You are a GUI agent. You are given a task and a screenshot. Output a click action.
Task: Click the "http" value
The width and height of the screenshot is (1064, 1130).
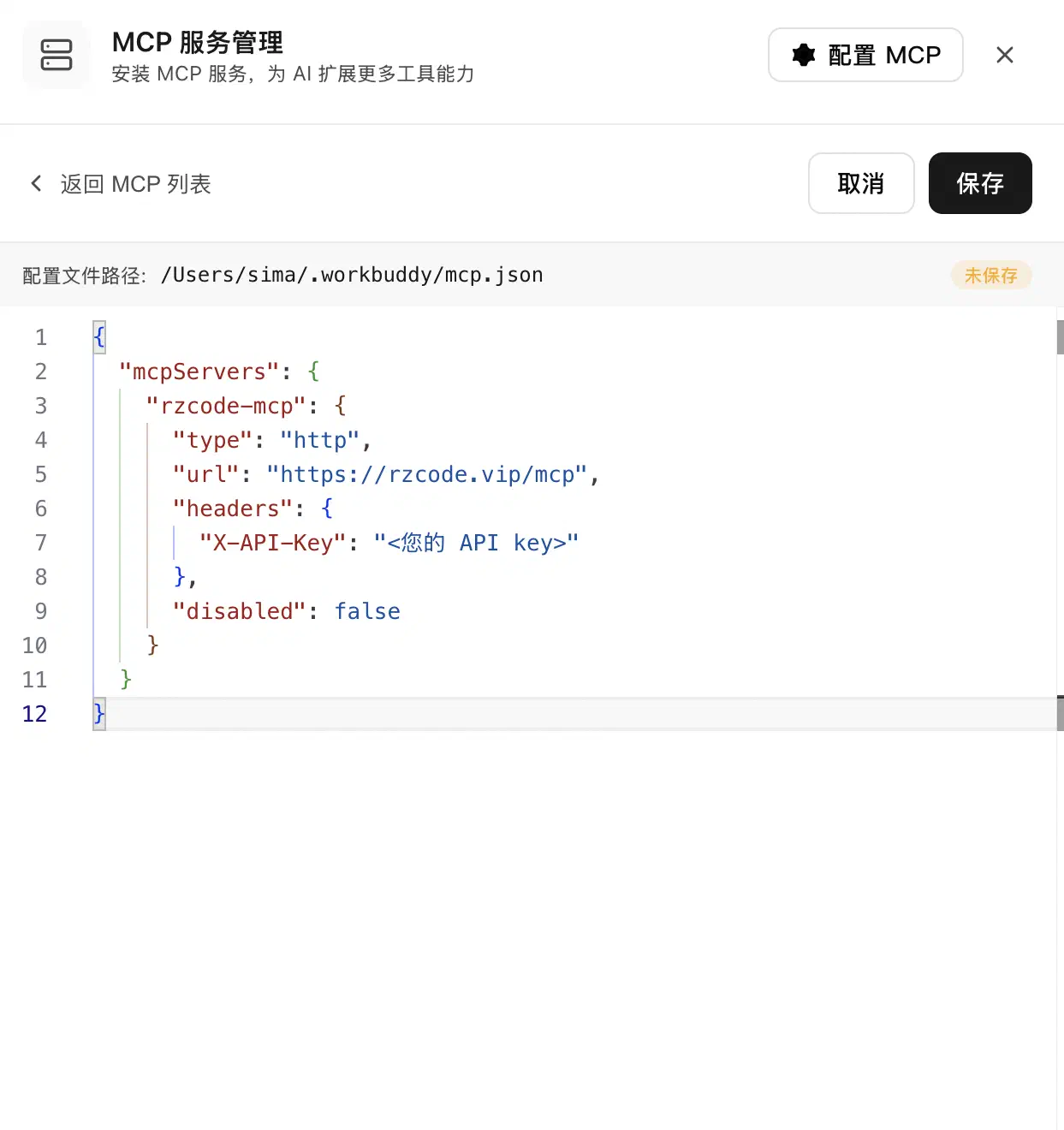320,440
